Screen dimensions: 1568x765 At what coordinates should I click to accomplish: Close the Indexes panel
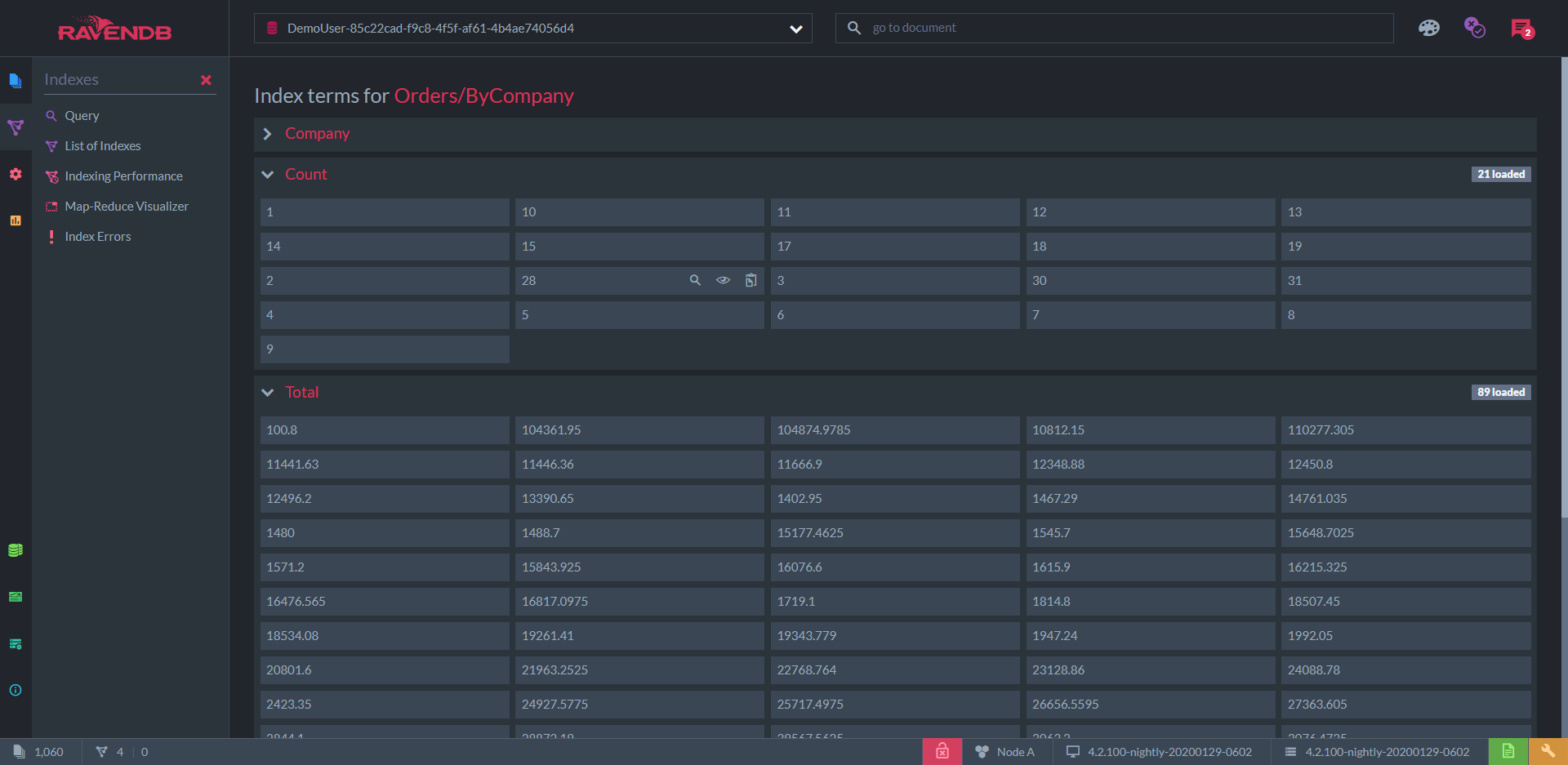[x=206, y=80]
